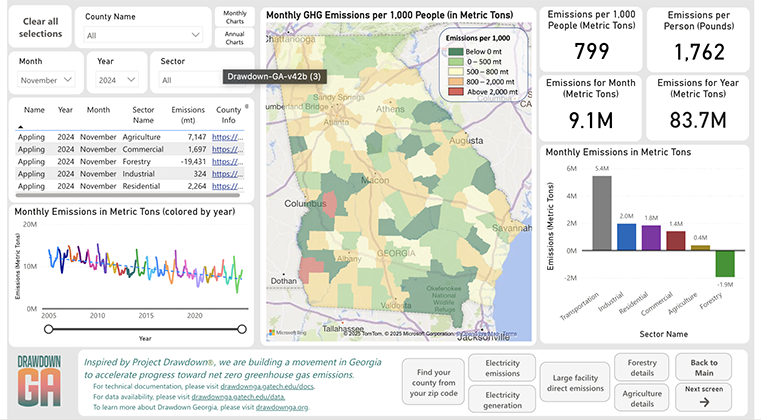Select the green Forestry bar in chart
This screenshot has height=420, width=761.
point(725,263)
